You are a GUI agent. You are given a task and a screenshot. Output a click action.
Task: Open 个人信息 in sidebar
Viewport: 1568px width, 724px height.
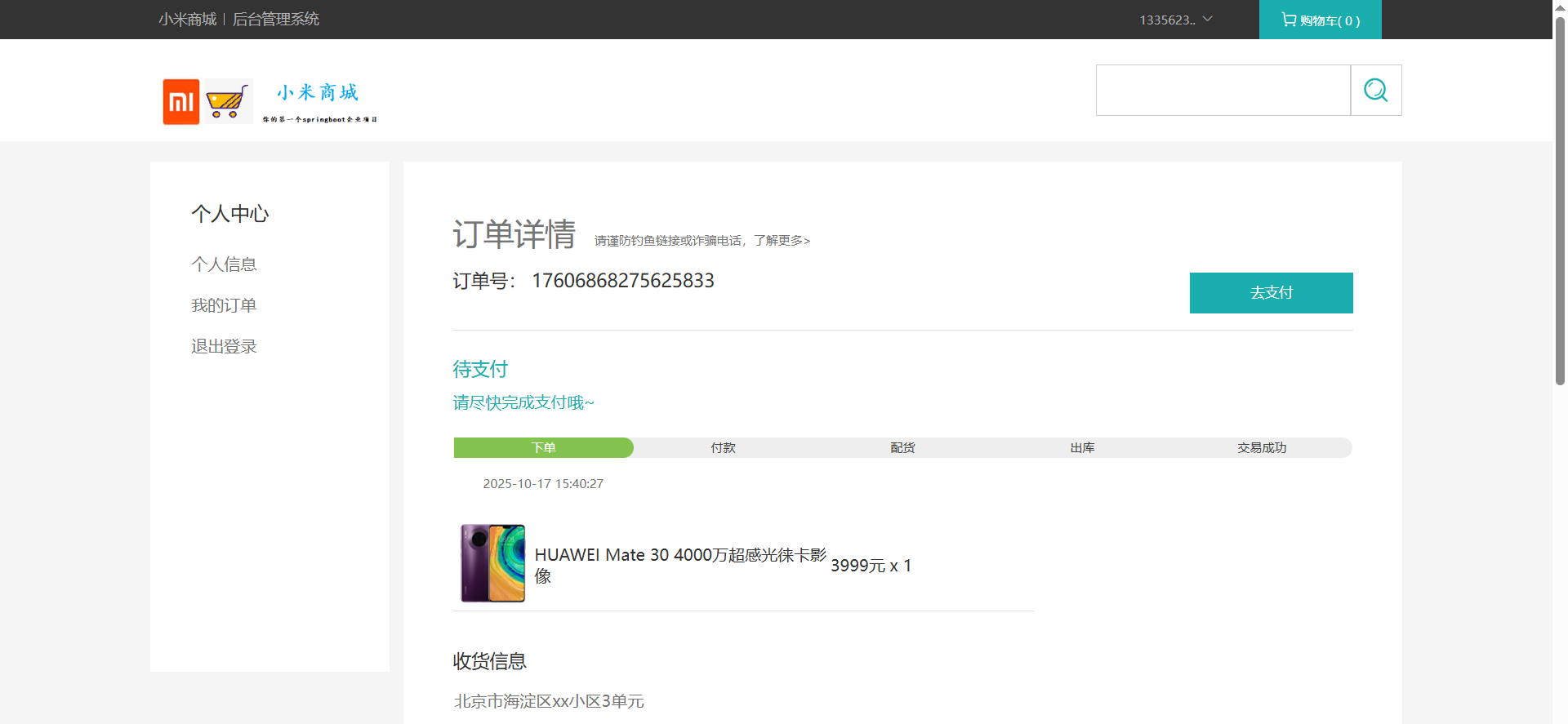224,264
